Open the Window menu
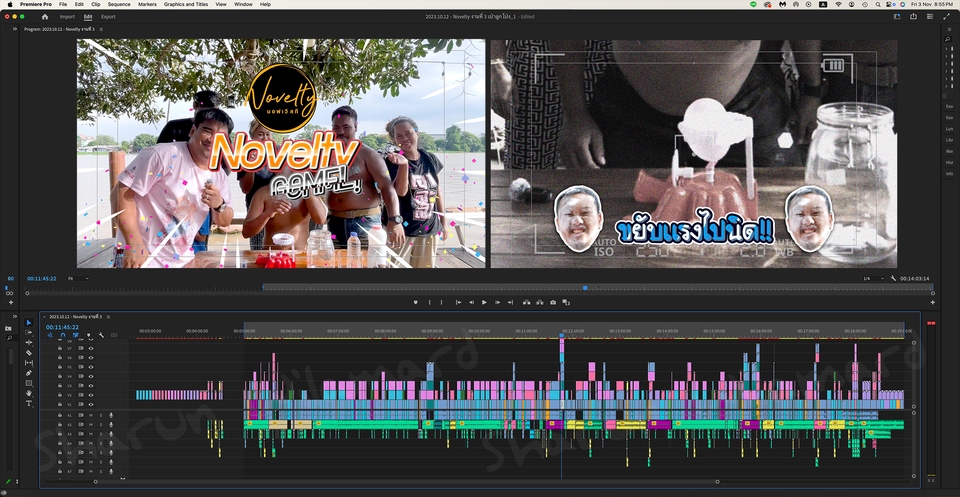Viewport: 960px width, 497px height. [x=243, y=4]
